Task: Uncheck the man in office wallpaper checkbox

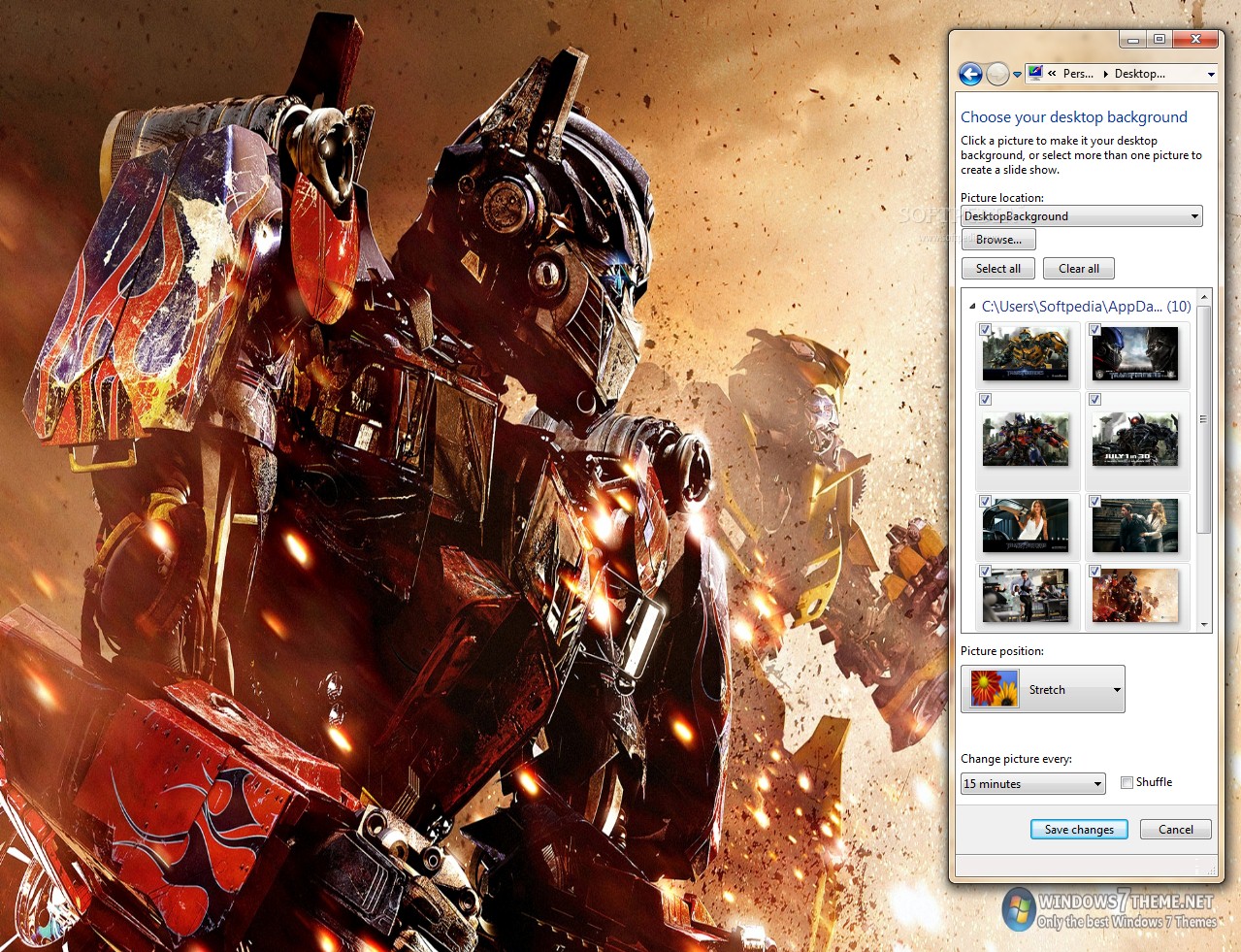Action: click(x=985, y=572)
